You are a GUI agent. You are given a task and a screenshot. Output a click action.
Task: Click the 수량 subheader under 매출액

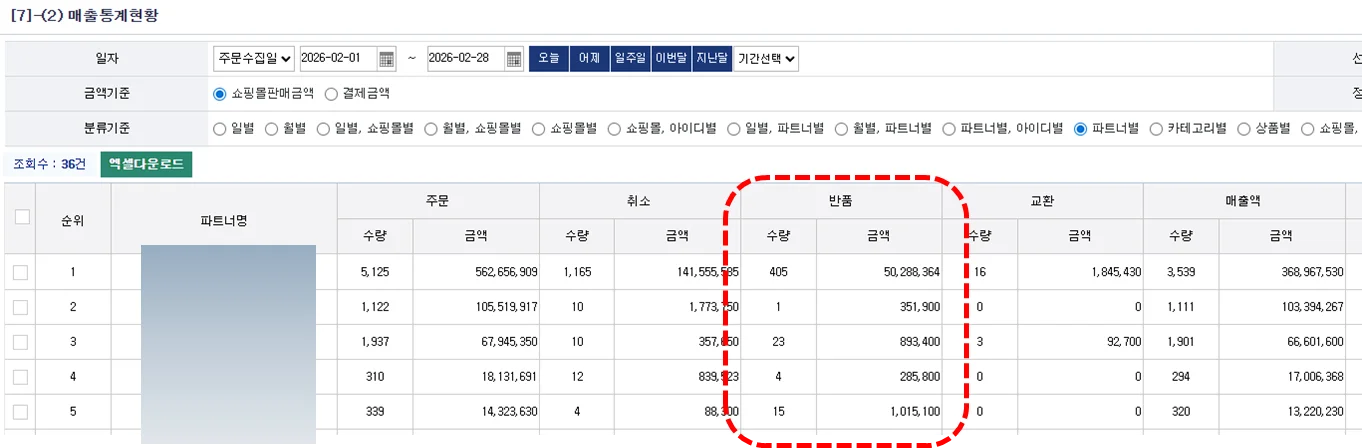(x=1182, y=237)
